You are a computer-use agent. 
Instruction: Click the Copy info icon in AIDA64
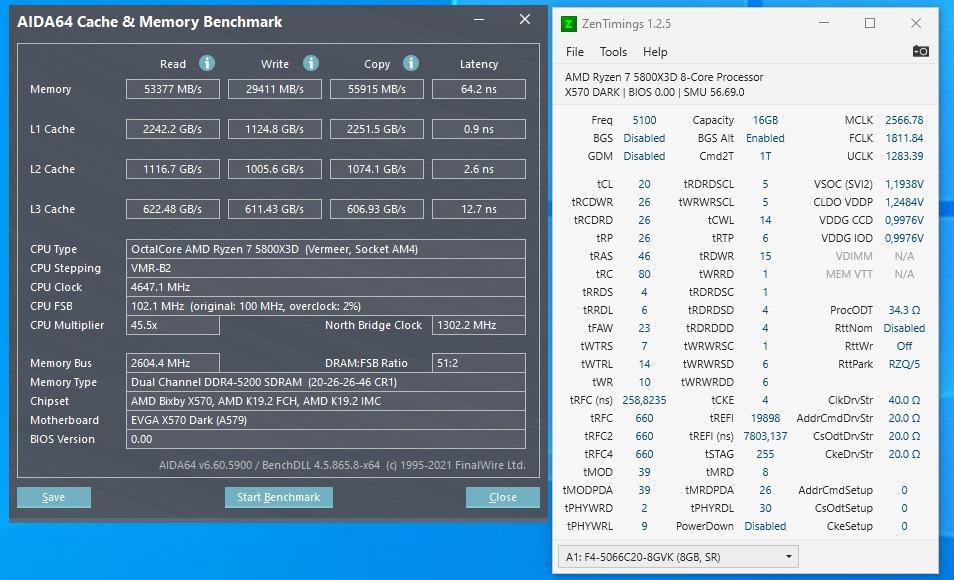click(411, 63)
